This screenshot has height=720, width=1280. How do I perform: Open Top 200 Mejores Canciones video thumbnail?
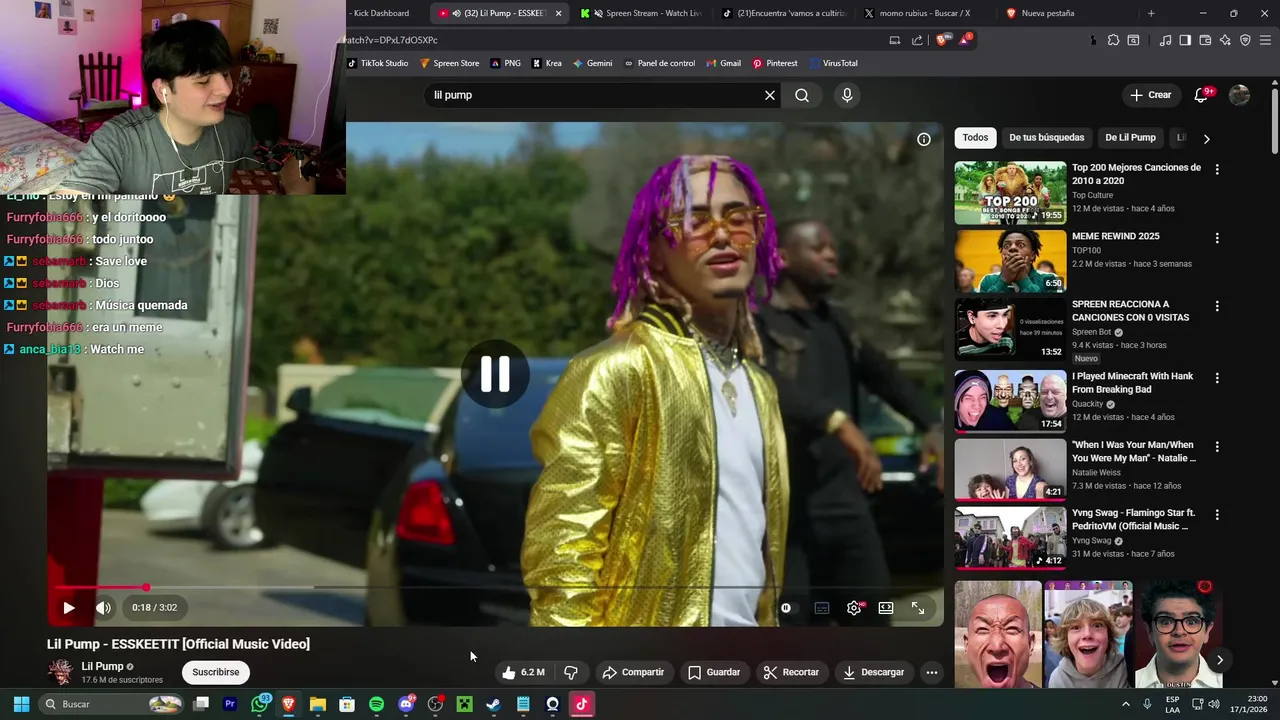[x=1010, y=193]
